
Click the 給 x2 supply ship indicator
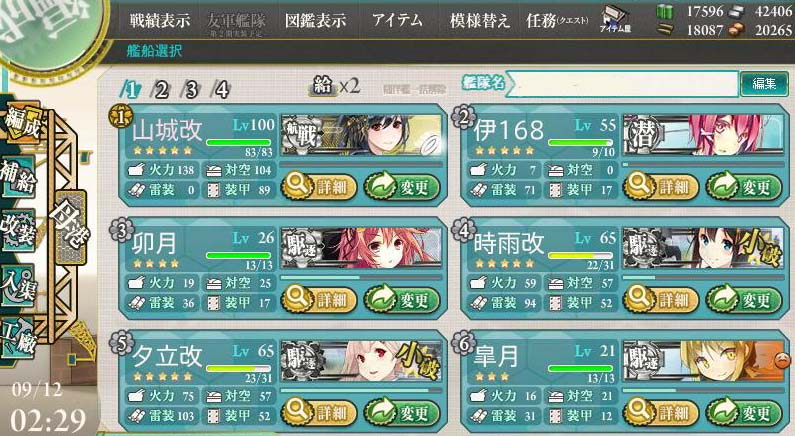335,86
